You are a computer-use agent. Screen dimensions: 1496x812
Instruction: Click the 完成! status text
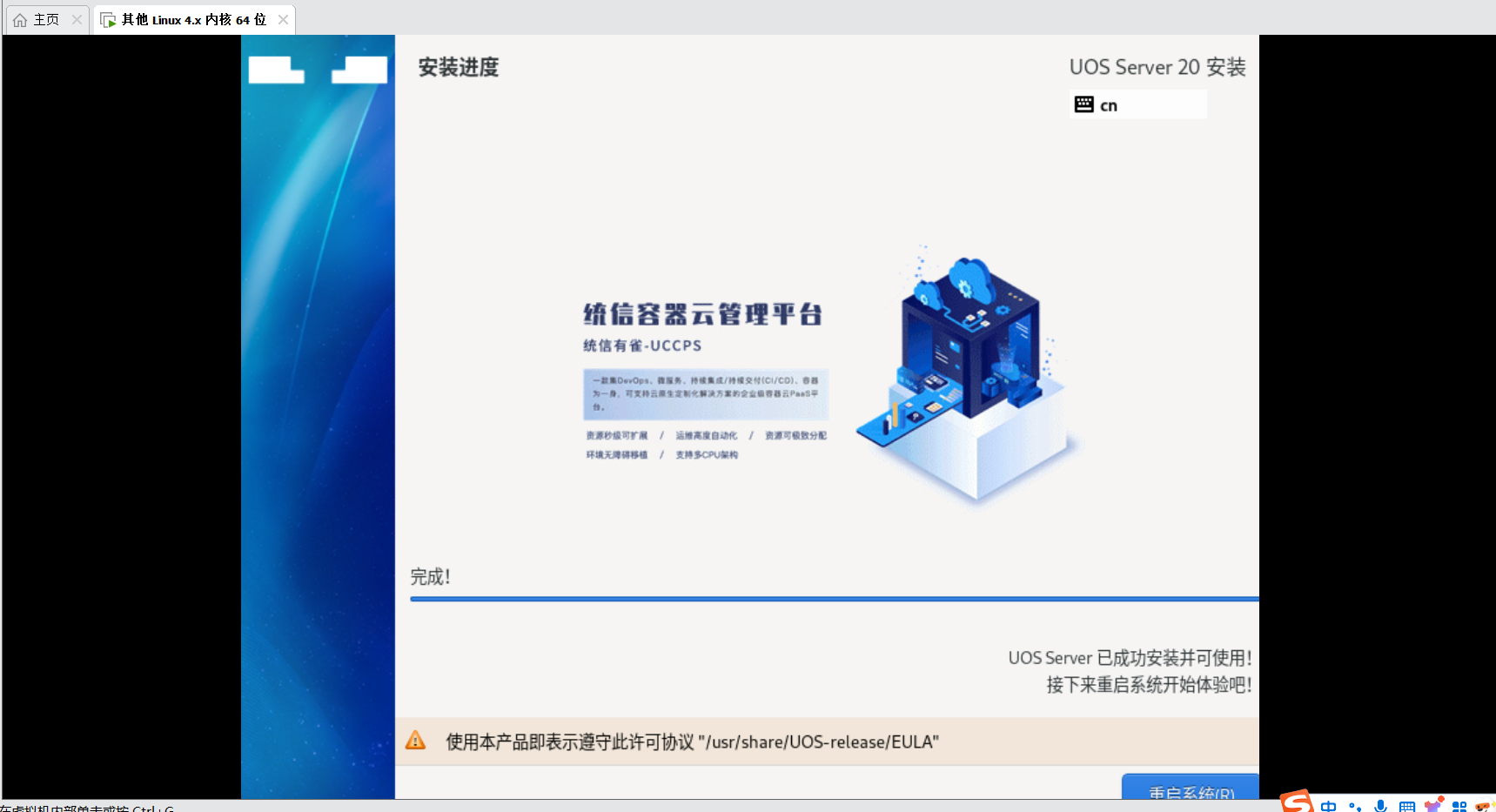(430, 576)
